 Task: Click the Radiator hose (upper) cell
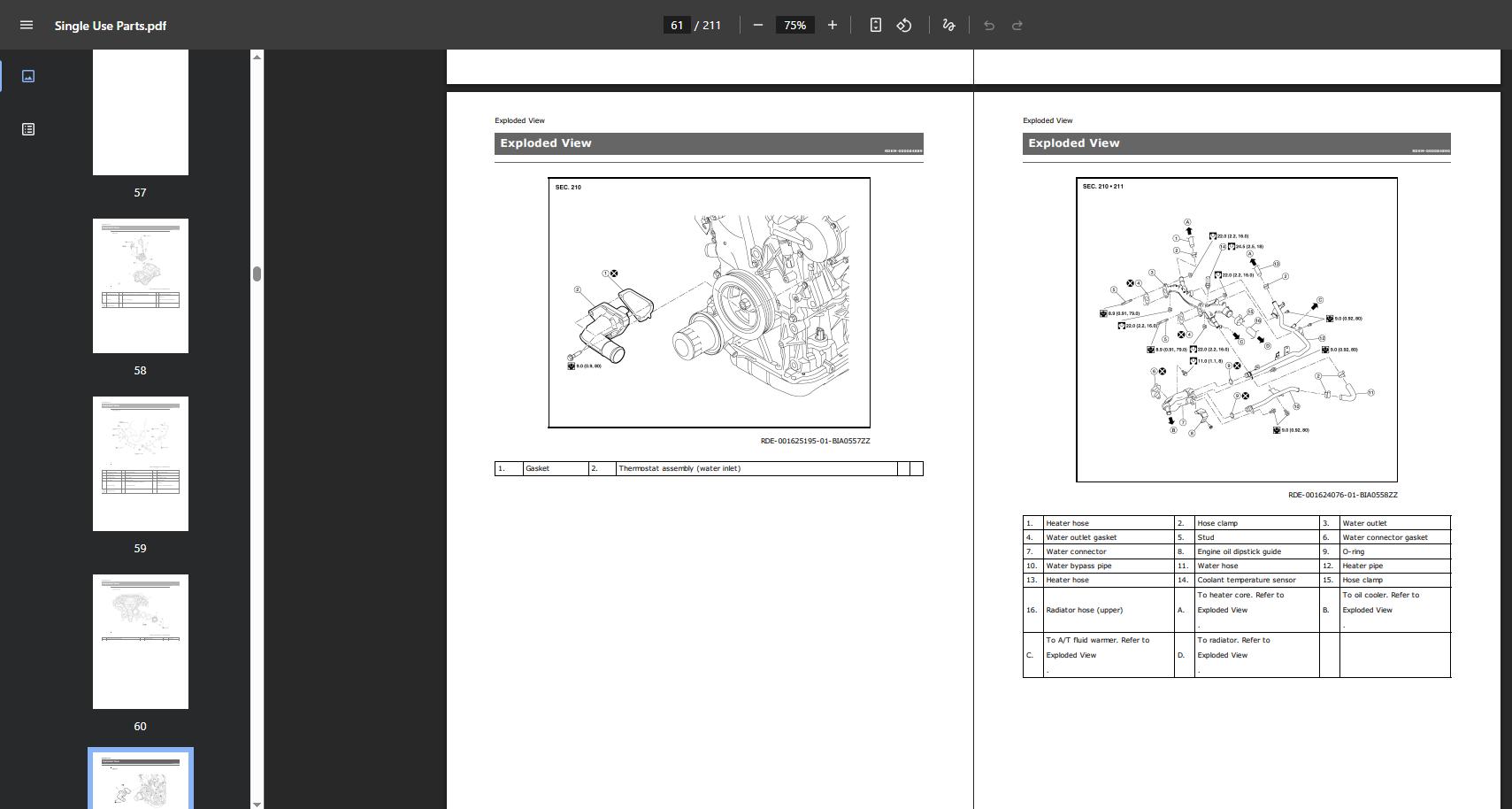tap(1109, 610)
